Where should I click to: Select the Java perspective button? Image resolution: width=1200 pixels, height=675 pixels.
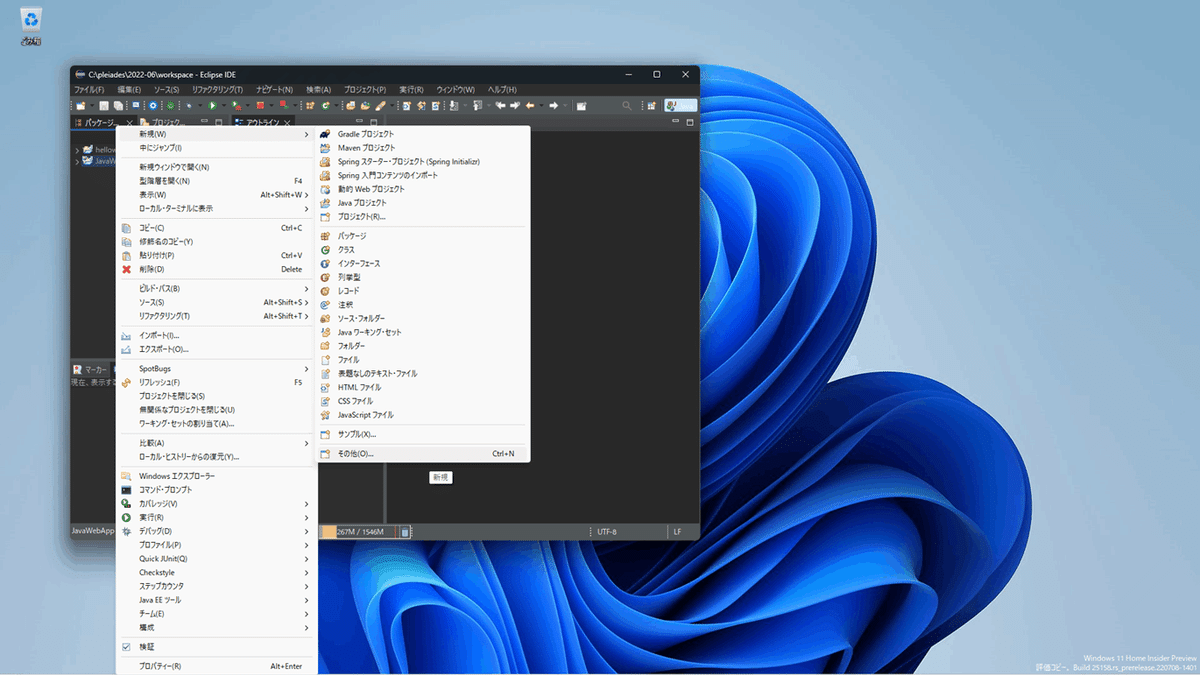pos(681,105)
